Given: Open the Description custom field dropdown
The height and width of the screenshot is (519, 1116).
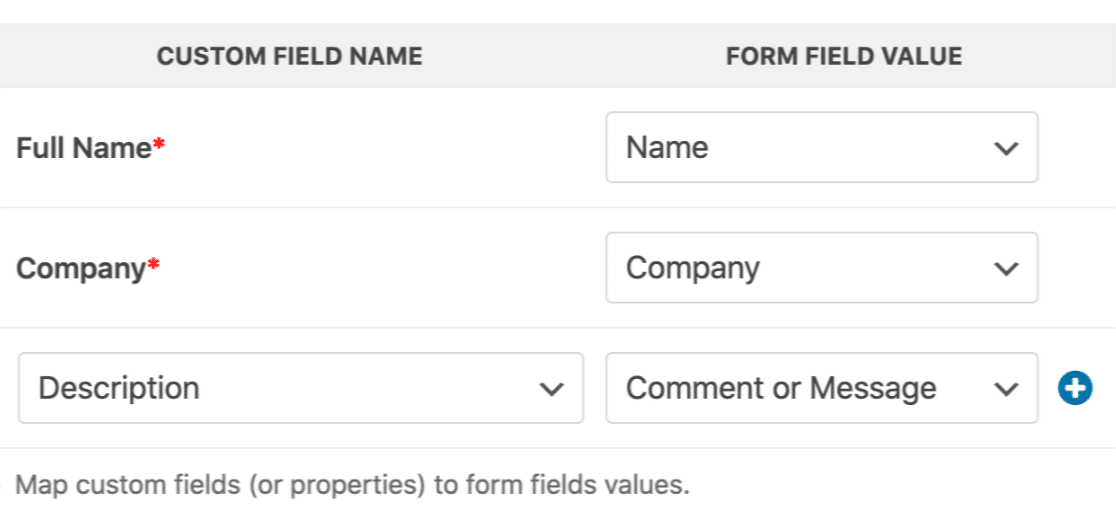Looking at the screenshot, I should tap(300, 388).
